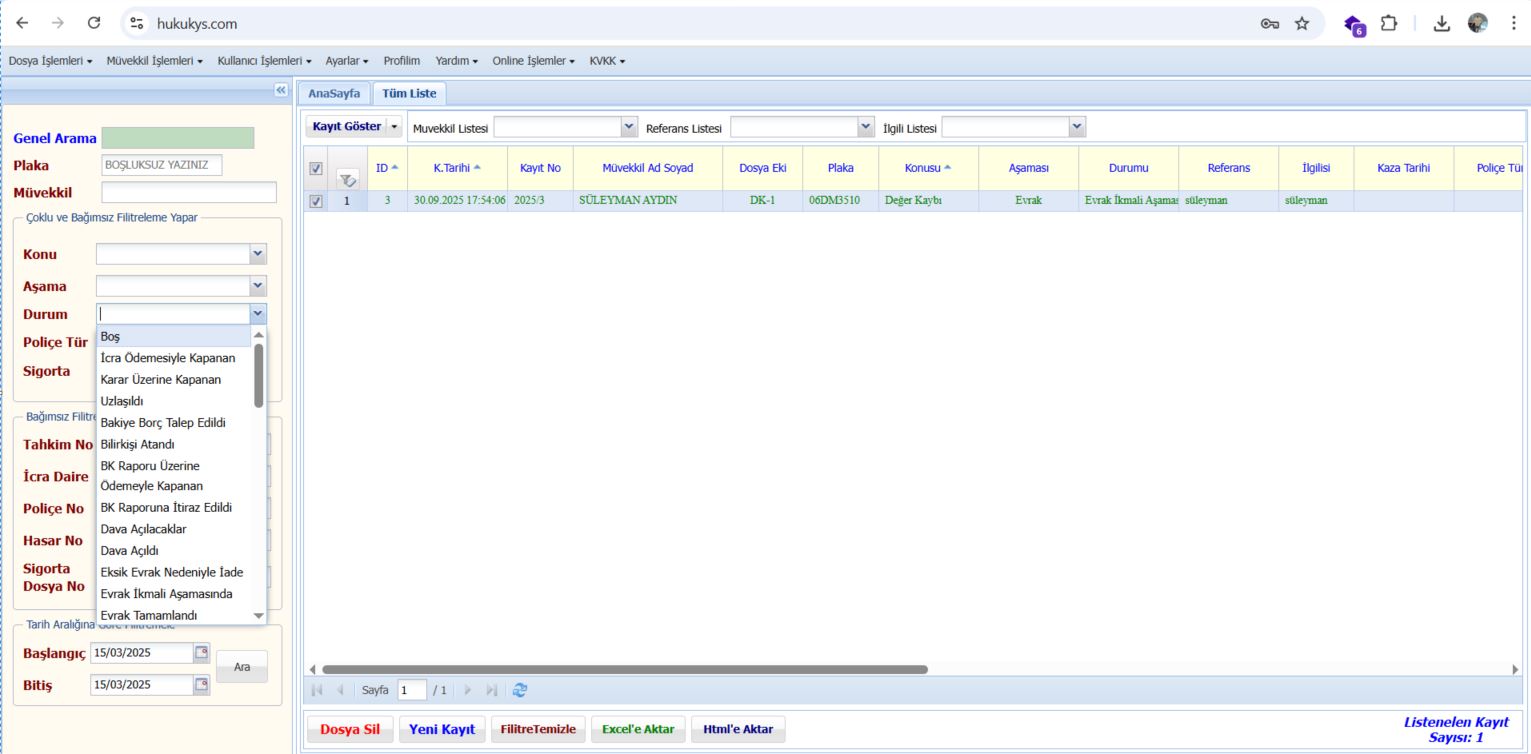Click the refresh icon in the pagination bar

519,690
